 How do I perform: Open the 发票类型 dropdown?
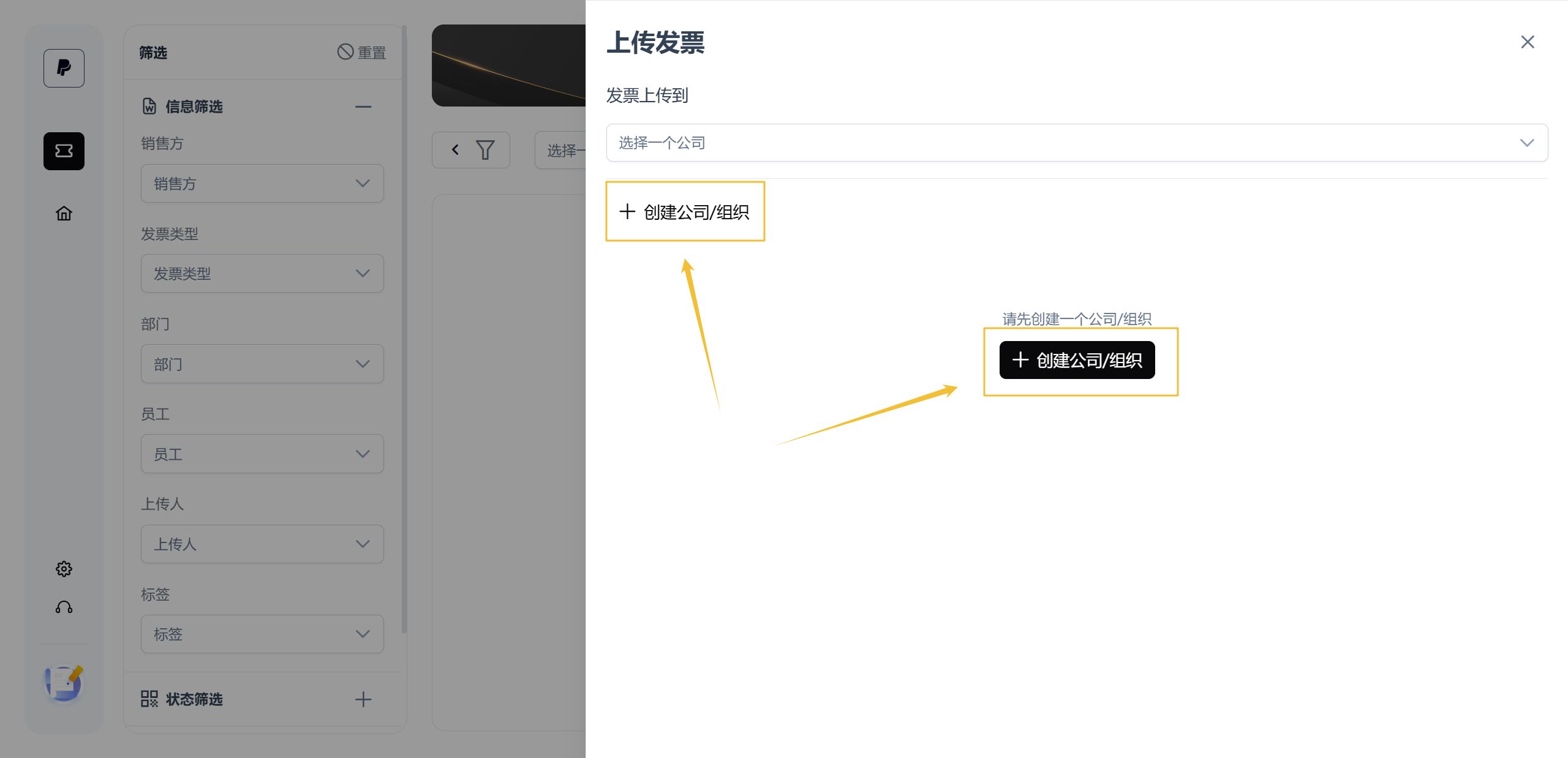[262, 273]
